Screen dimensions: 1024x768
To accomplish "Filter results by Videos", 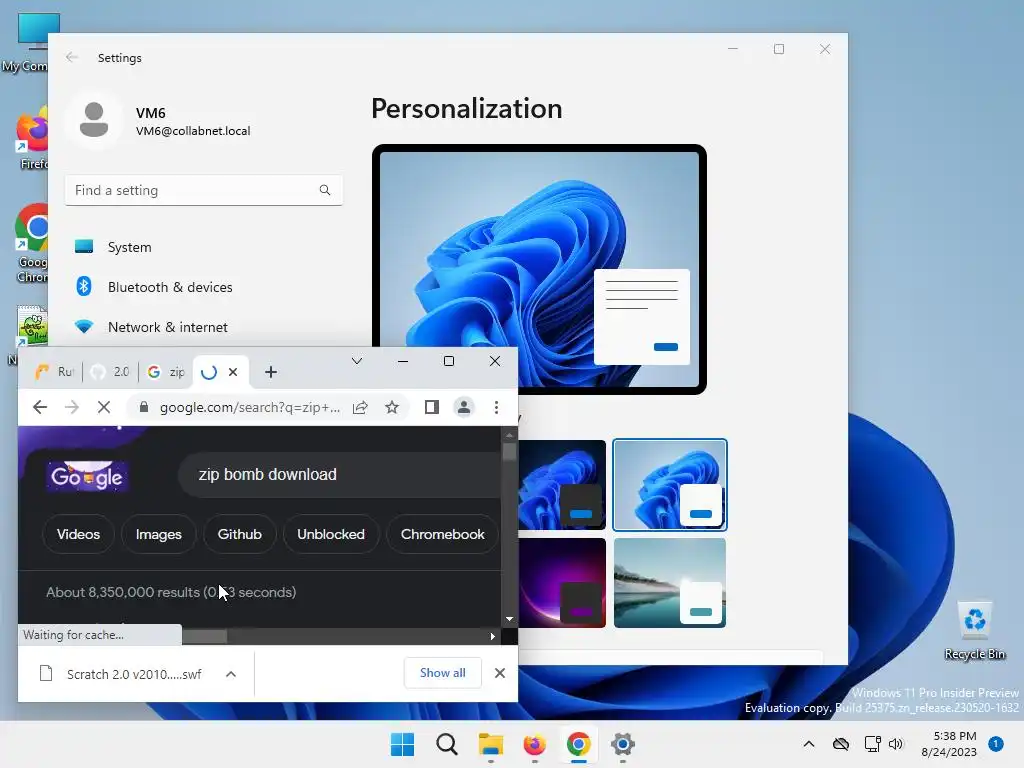I will tap(78, 534).
